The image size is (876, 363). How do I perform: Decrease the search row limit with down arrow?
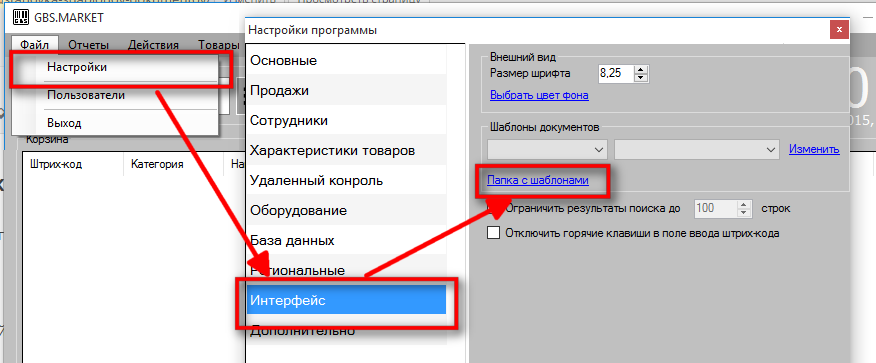pyautogui.click(x=743, y=213)
